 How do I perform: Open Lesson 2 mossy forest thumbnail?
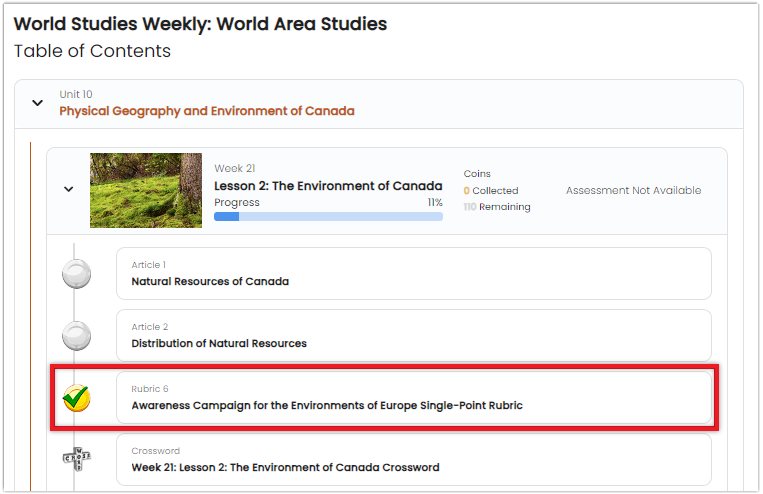[146, 190]
